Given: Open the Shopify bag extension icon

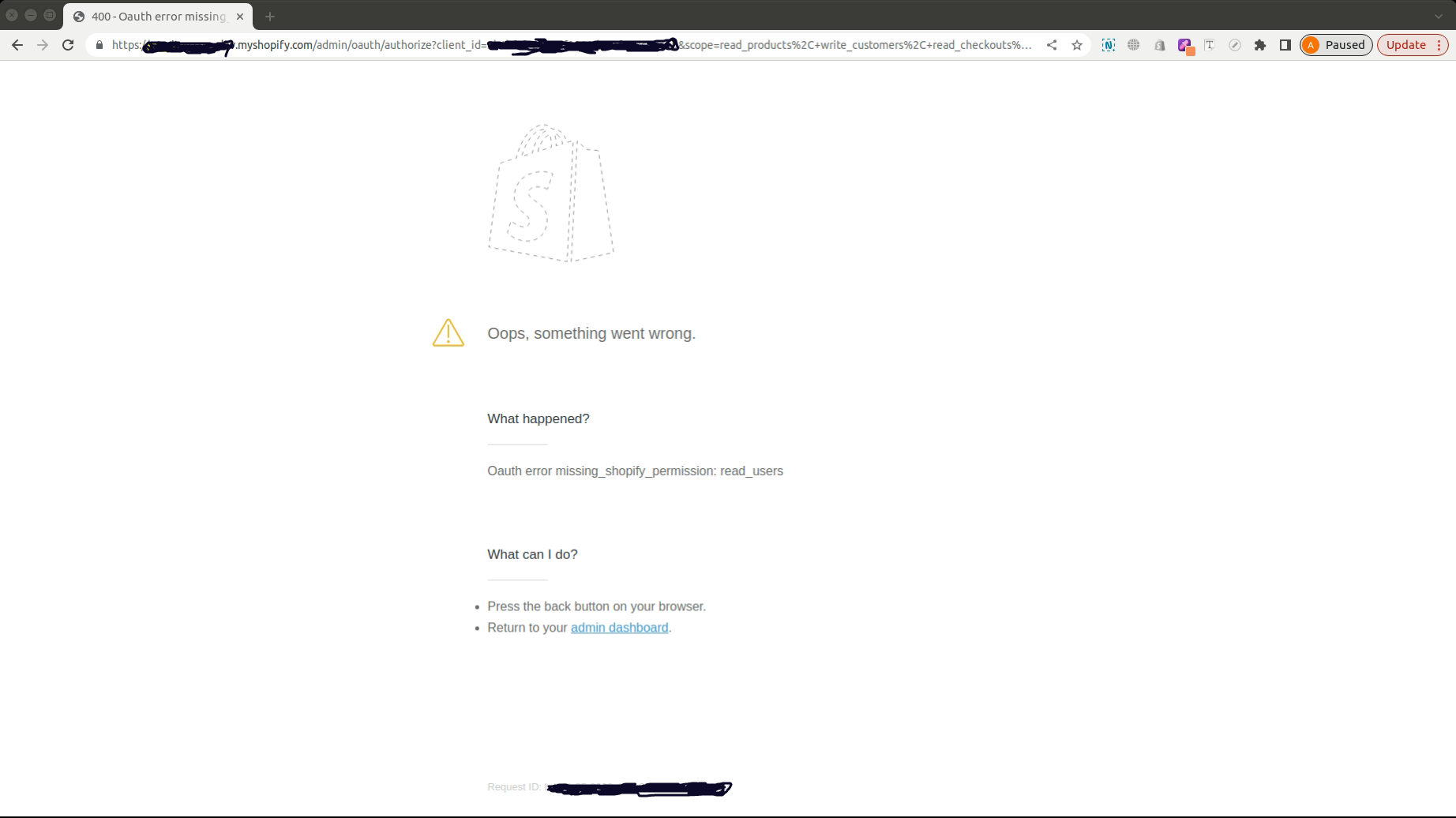Looking at the screenshot, I should click(1159, 45).
